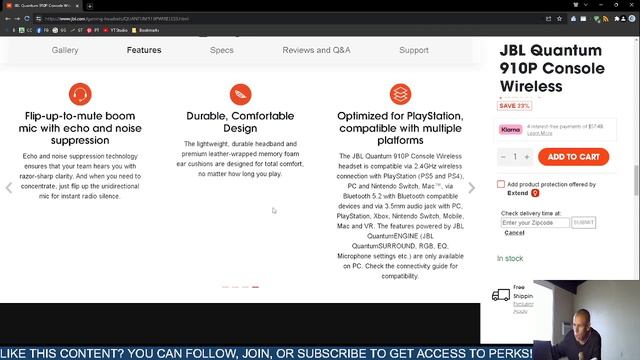Click the Extend protection logo icon
The height and width of the screenshot is (360, 640).
click(535, 193)
